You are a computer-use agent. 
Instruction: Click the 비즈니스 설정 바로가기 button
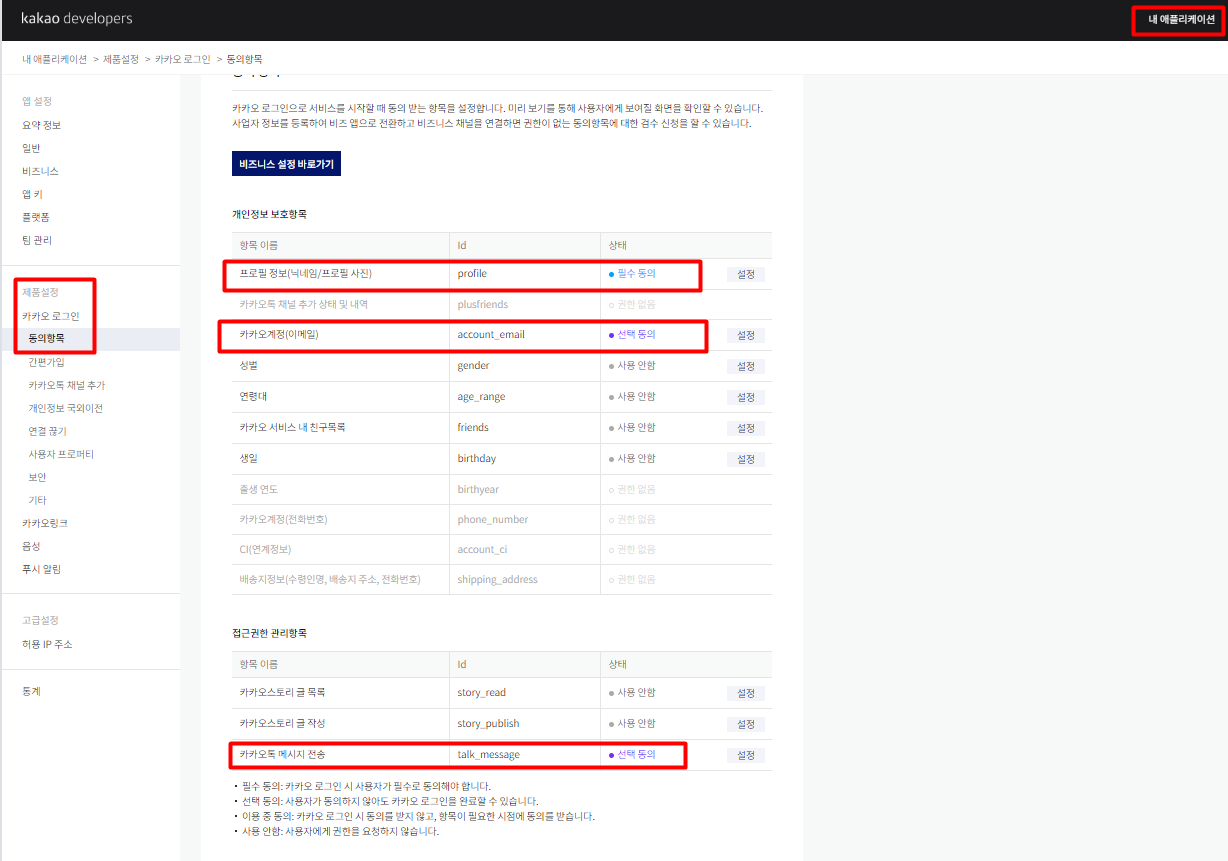point(286,164)
